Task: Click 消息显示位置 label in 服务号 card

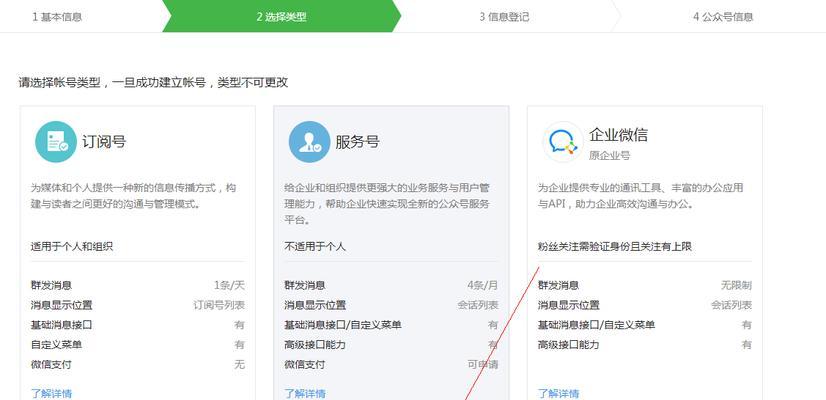Action: point(315,305)
